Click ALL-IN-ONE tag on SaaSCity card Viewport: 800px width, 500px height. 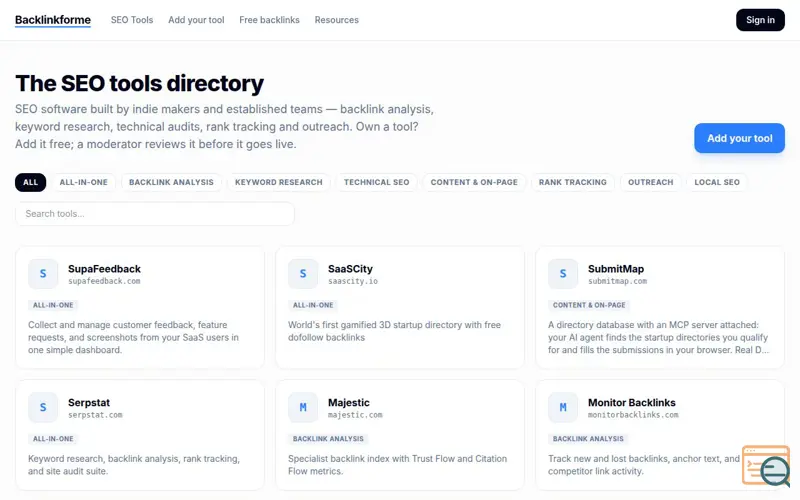coord(313,305)
